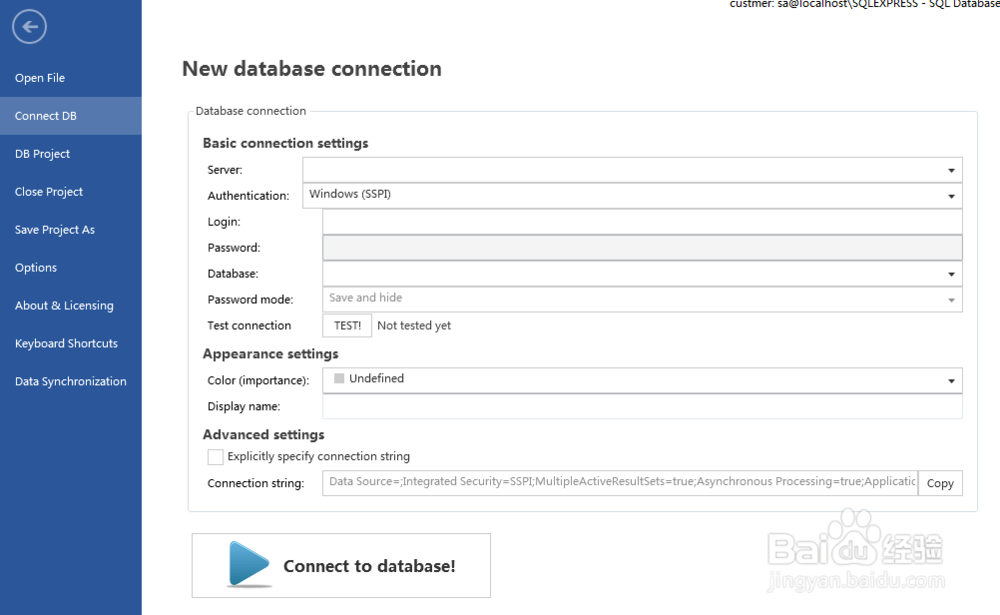Select Data Synchronization in the sidebar
1000x615 pixels.
70,381
